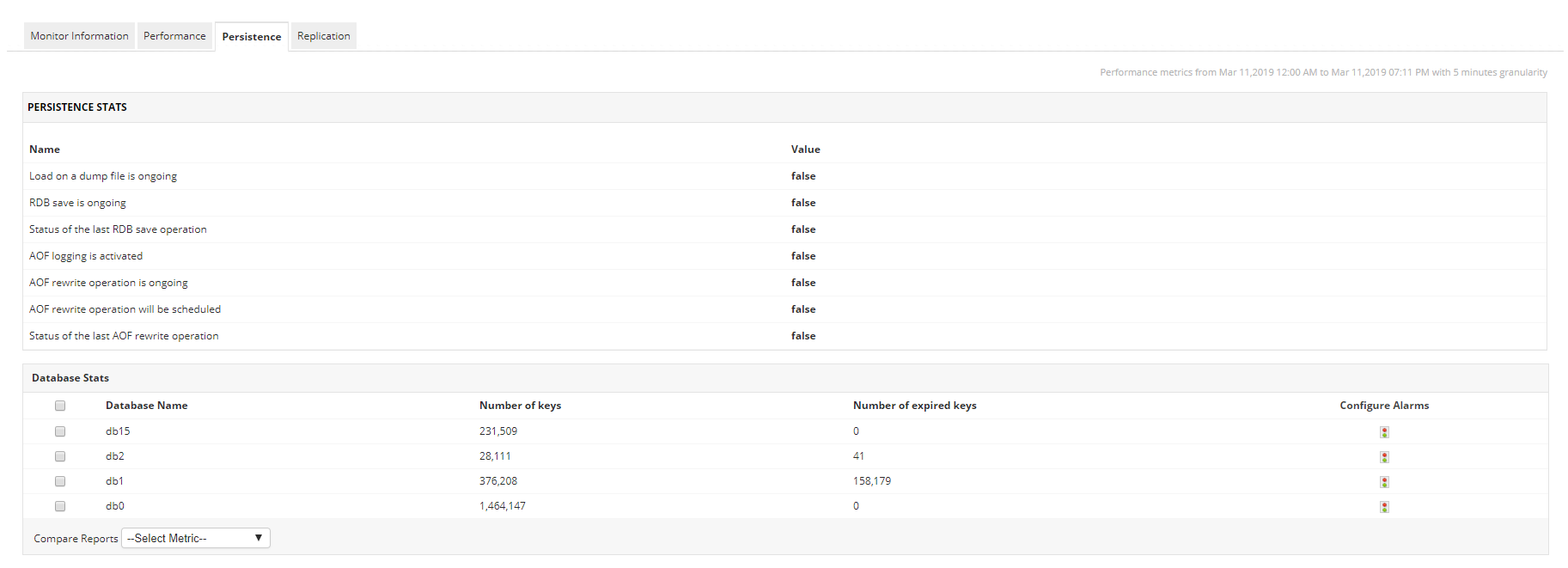This screenshot has height=568, width=1568.
Task: Click the Configure Alarms column header
Action: tap(1384, 406)
